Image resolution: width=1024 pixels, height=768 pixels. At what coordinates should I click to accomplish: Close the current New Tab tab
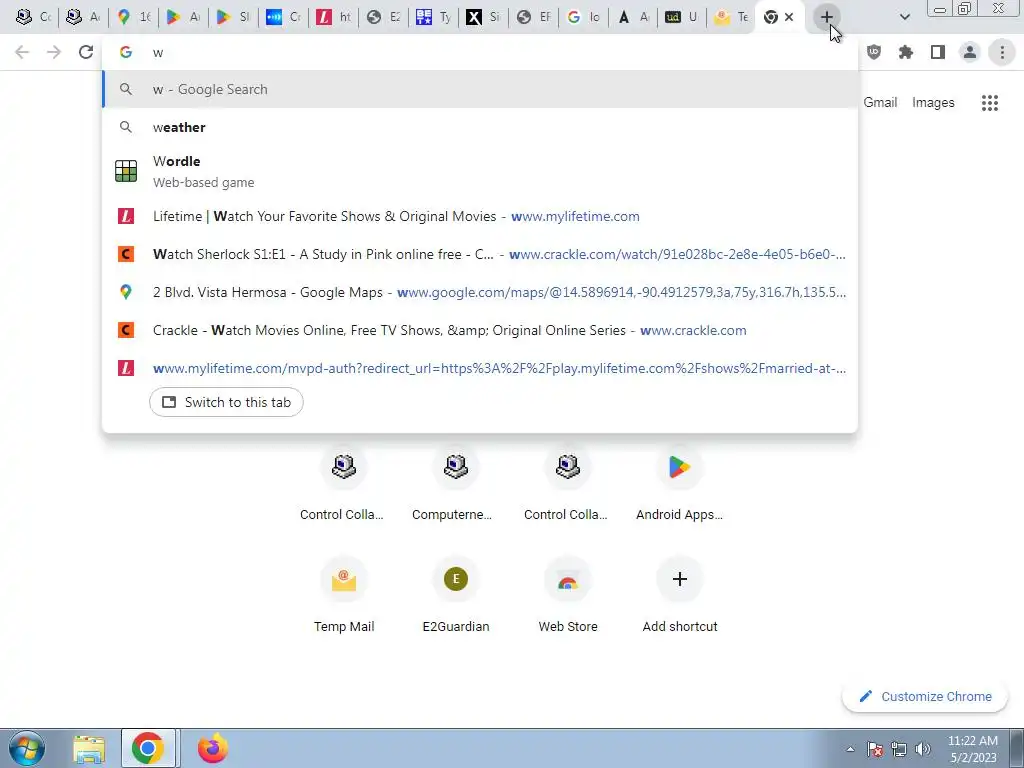pos(789,17)
